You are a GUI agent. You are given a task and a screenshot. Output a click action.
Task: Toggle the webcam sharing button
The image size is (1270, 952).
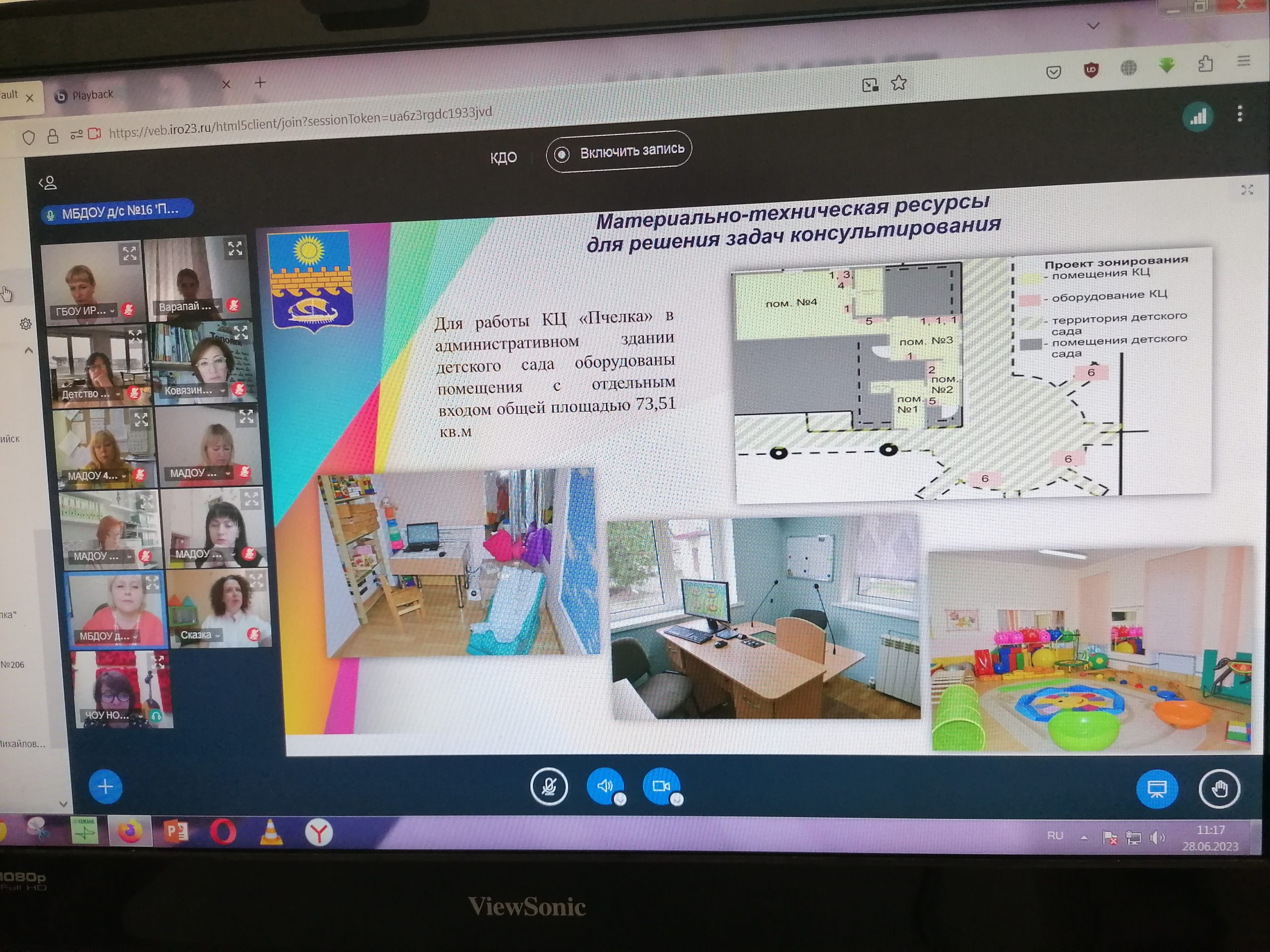[661, 785]
